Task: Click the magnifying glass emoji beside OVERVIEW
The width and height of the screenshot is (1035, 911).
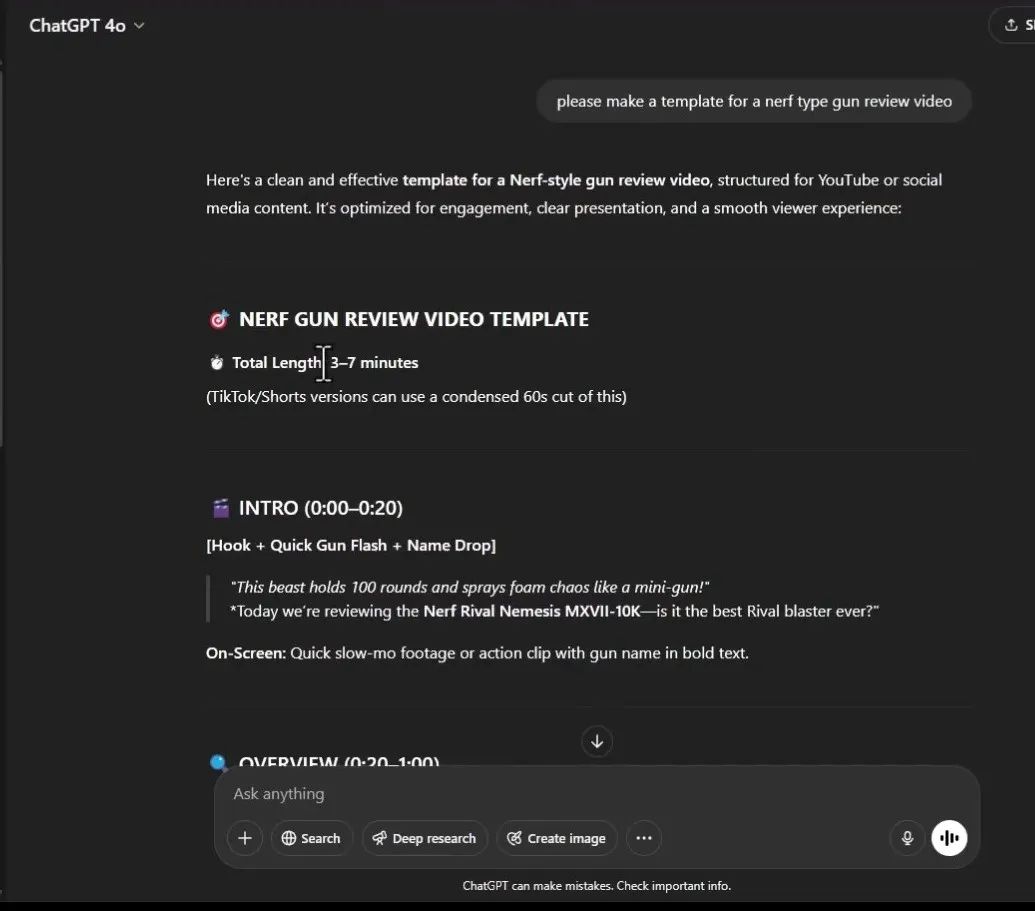Action: [219, 762]
